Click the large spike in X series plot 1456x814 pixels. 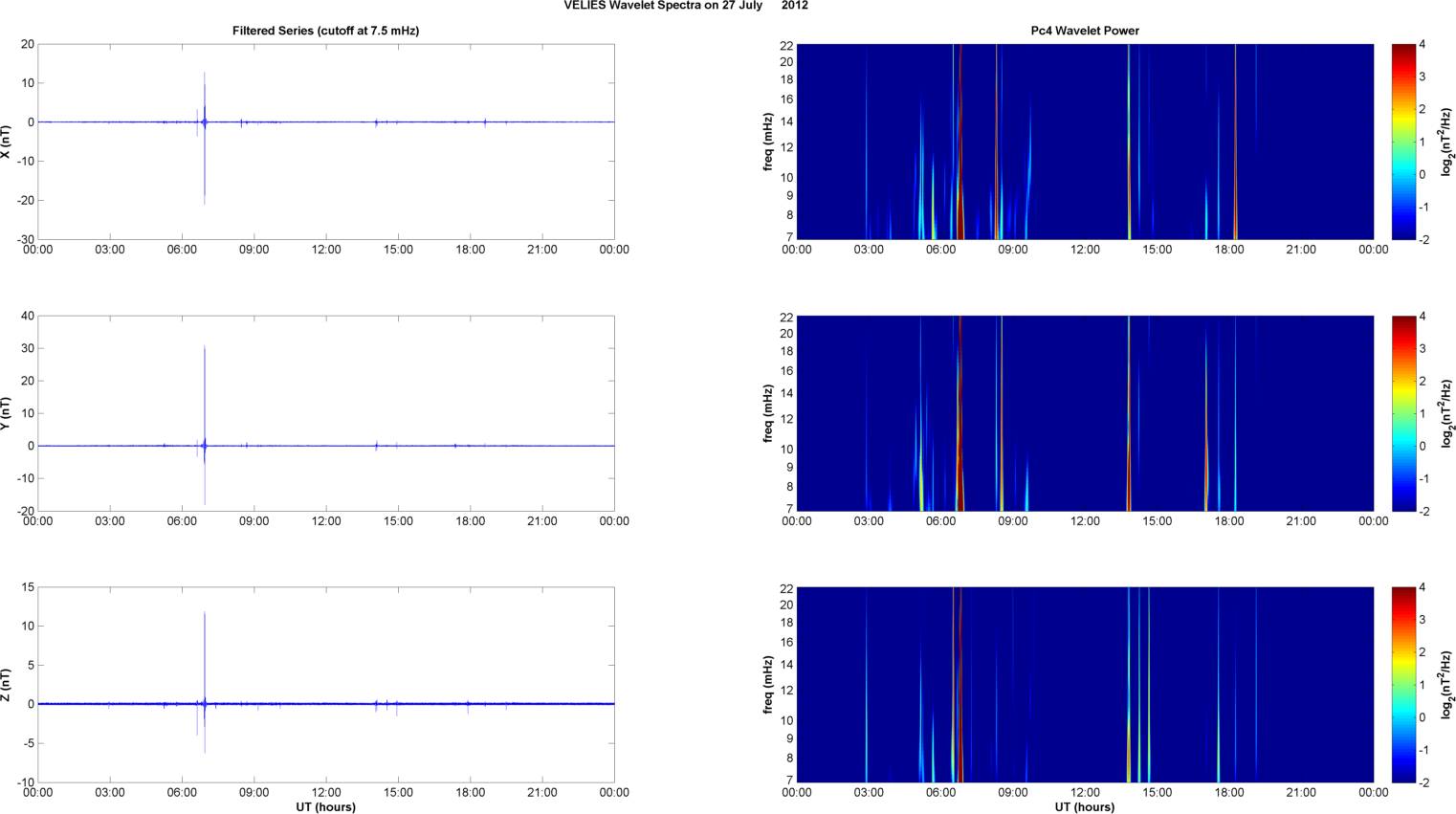pos(204,143)
